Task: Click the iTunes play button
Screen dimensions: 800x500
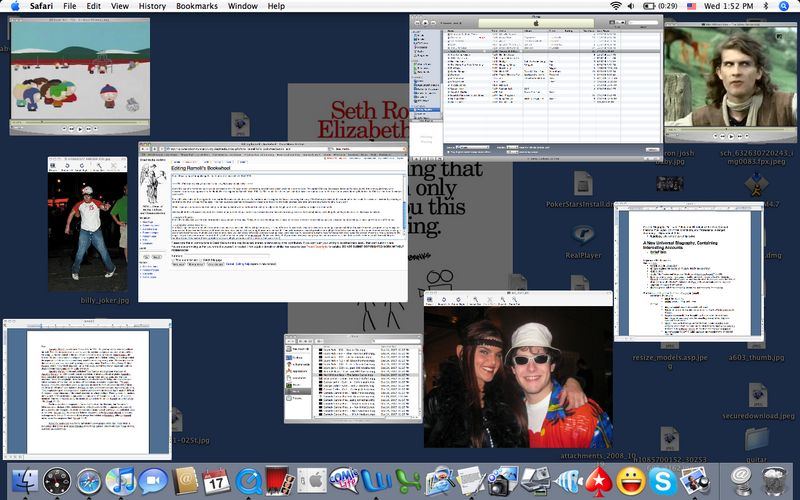Action: pos(425,23)
